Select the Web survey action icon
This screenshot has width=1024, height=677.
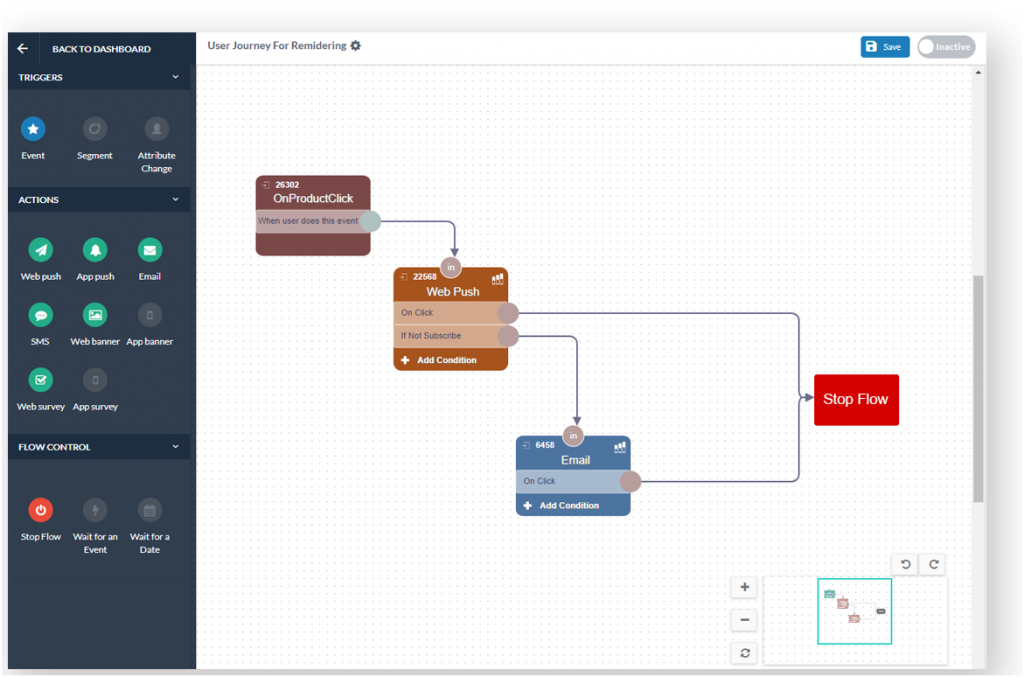[40, 380]
